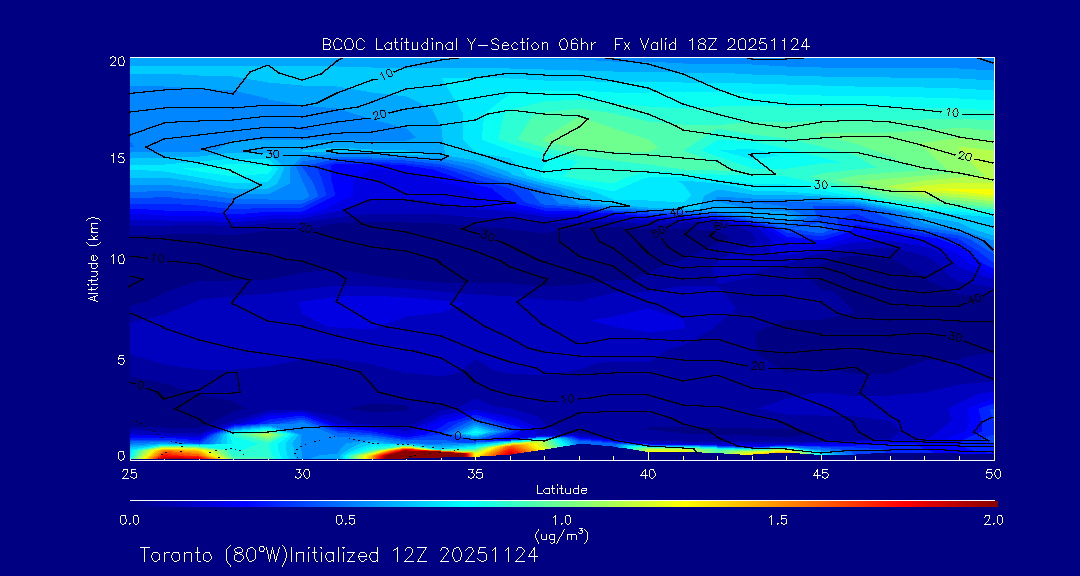Click the red end of the colorbar
The height and width of the screenshot is (576, 1080).
click(x=990, y=502)
